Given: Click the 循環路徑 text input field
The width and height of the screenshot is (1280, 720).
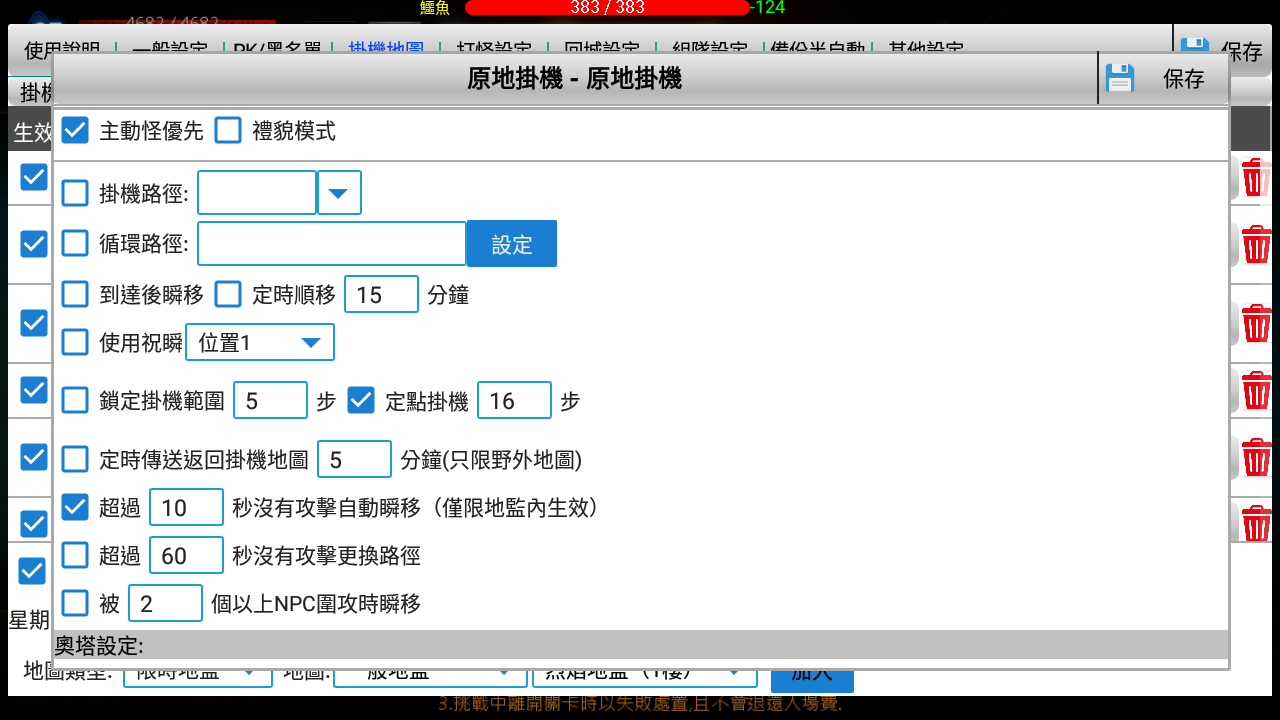Looking at the screenshot, I should click(x=332, y=244).
